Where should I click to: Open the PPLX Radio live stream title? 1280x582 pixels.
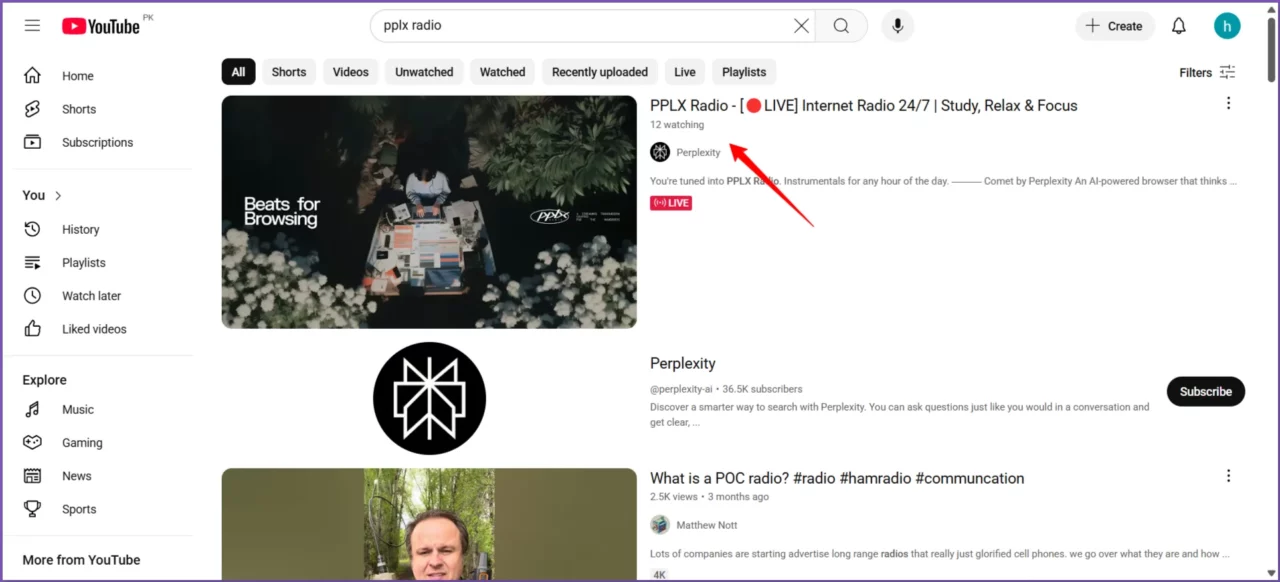(863, 105)
